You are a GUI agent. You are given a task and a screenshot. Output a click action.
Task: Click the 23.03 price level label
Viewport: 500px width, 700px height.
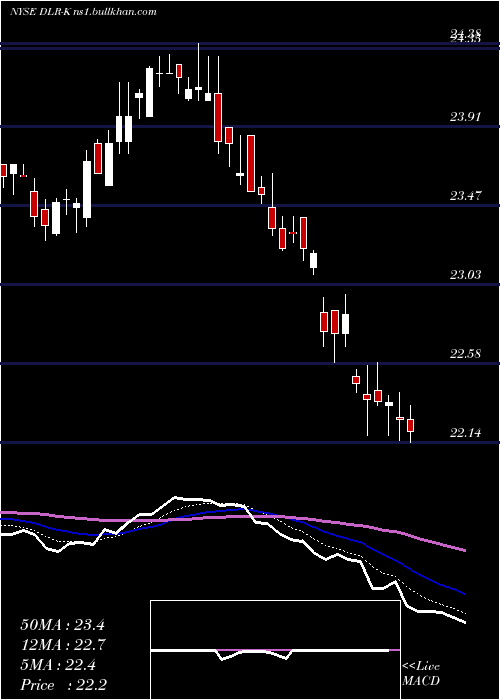click(465, 275)
